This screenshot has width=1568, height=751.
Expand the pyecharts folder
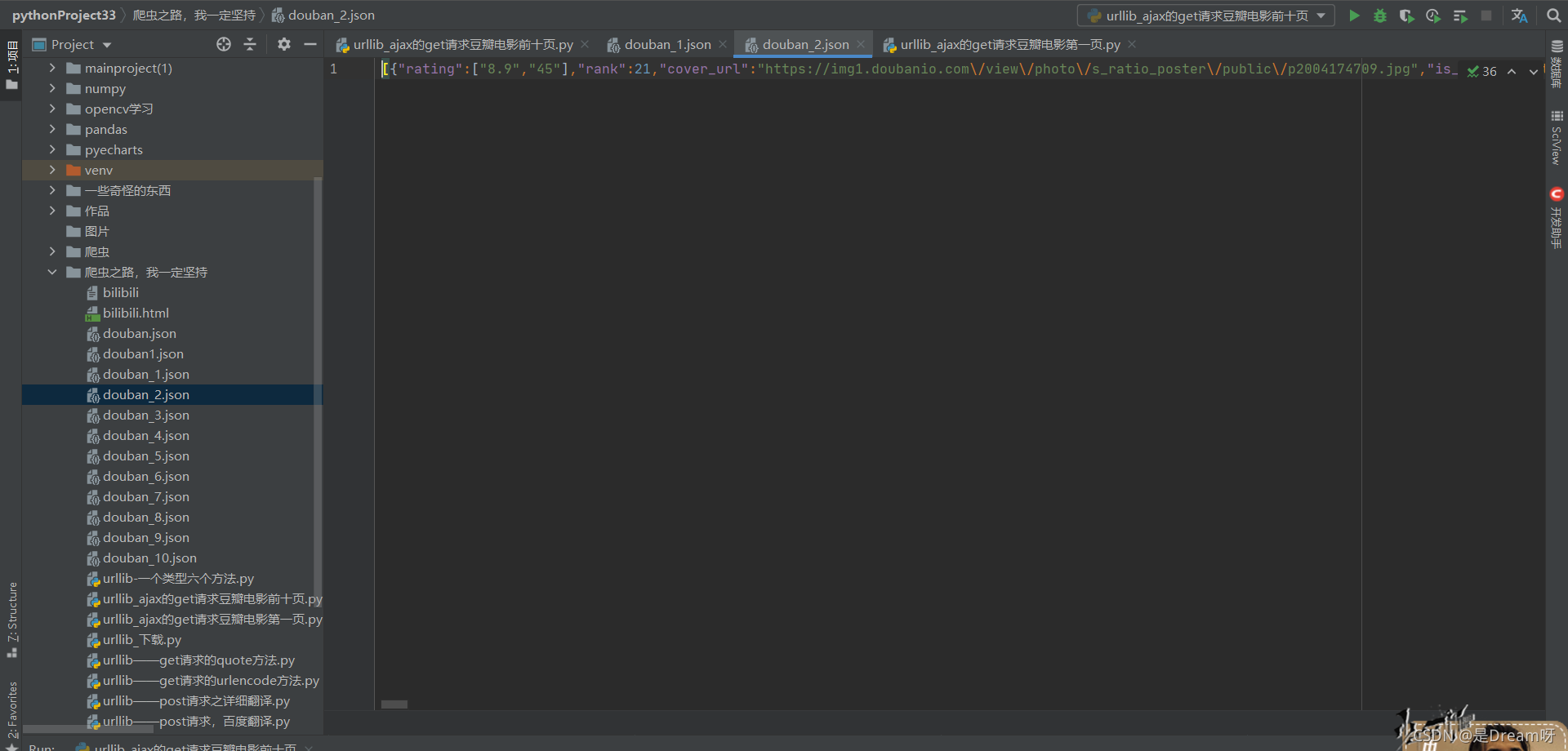pos(52,149)
